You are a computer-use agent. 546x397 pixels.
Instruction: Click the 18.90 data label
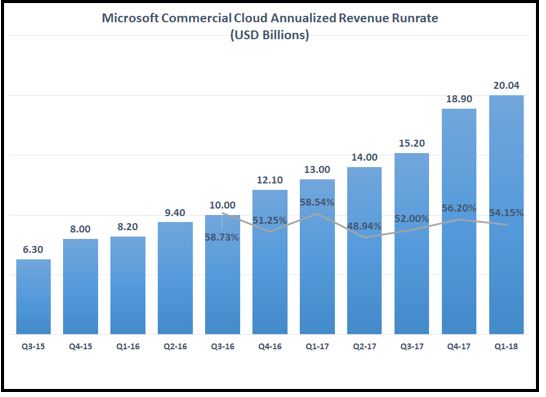(459, 99)
